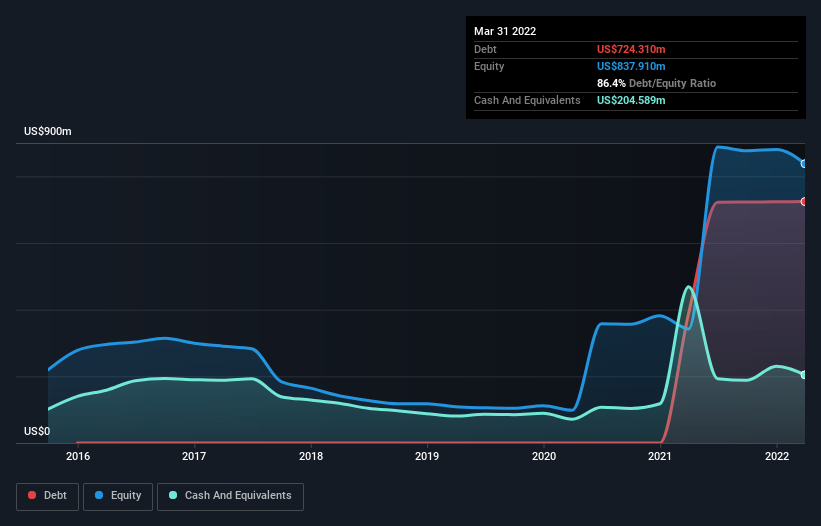Click the blue Equity legend dot
The image size is (821, 526).
coord(99,495)
